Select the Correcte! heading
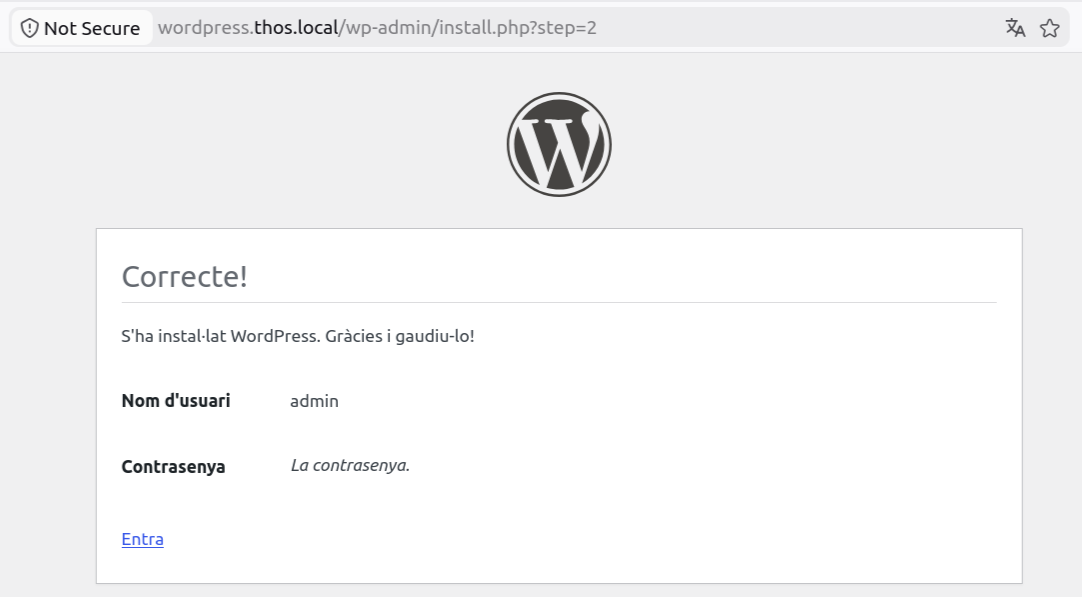The width and height of the screenshot is (1082, 597). point(184,277)
